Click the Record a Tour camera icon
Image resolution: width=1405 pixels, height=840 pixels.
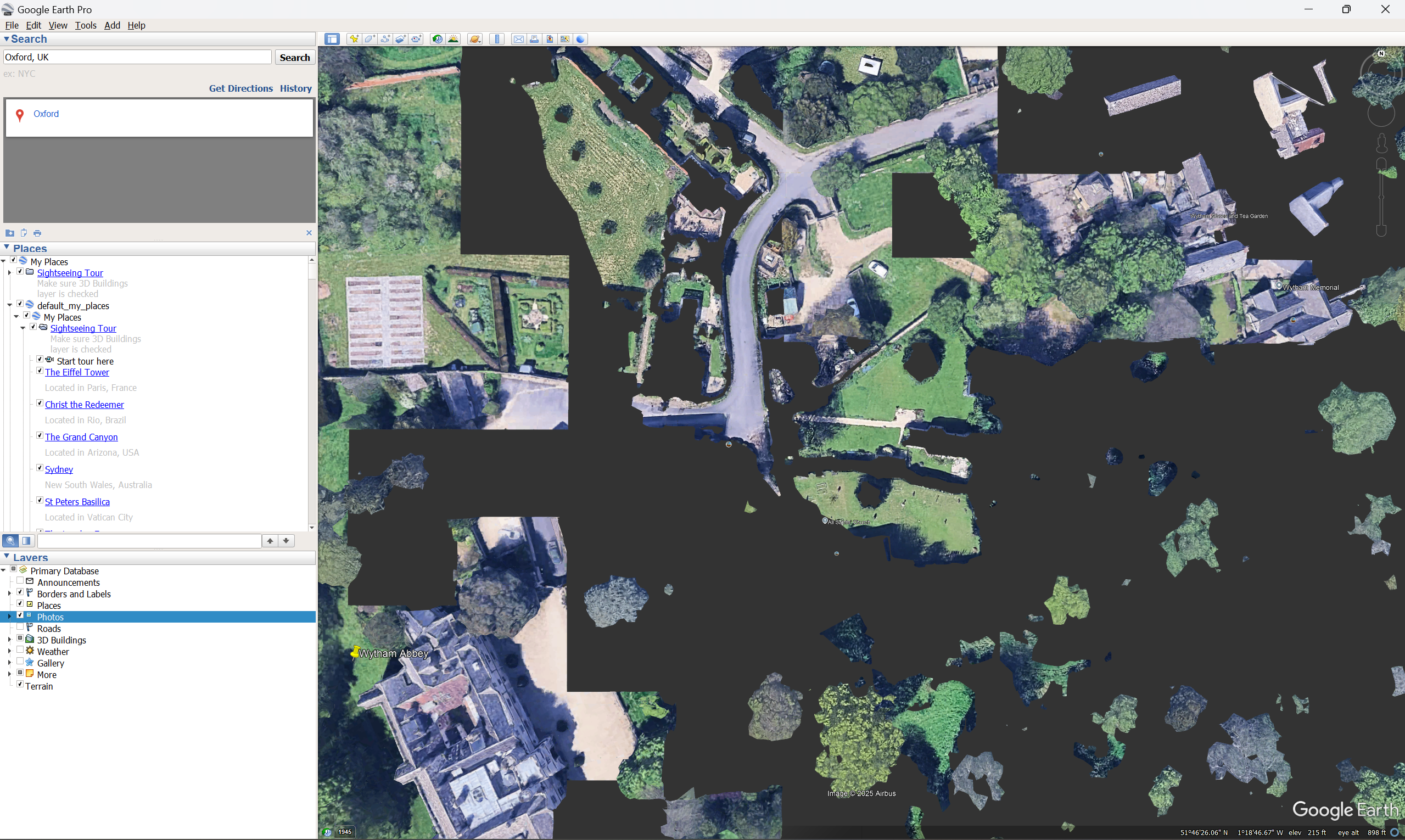pos(417,39)
